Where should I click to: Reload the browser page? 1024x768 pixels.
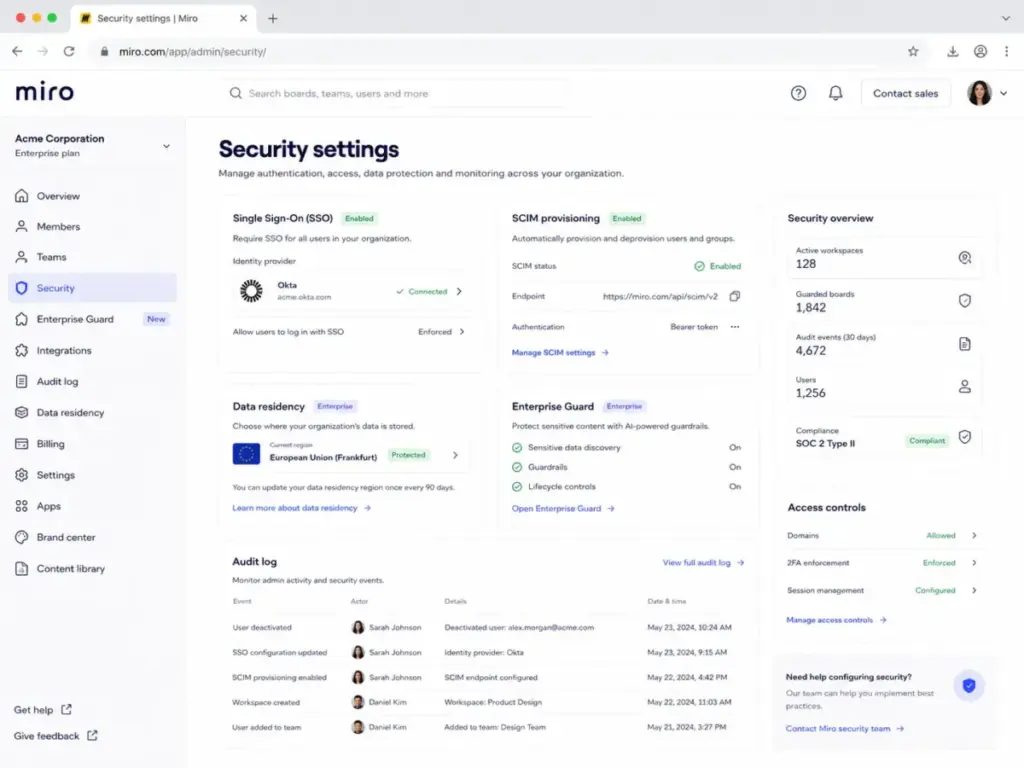click(69, 52)
